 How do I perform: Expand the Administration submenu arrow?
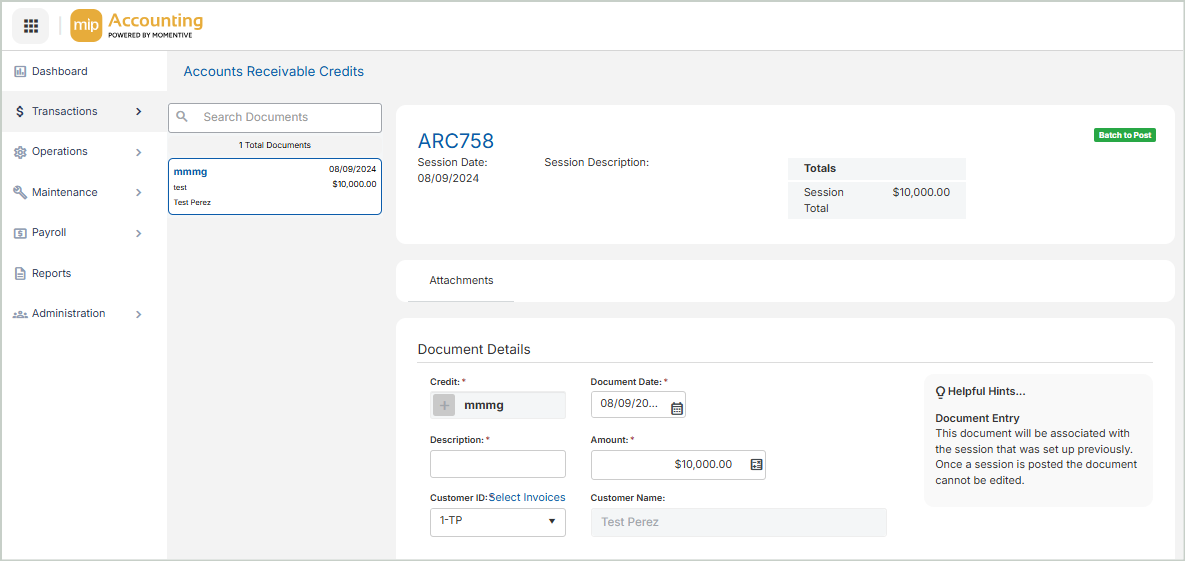138,314
